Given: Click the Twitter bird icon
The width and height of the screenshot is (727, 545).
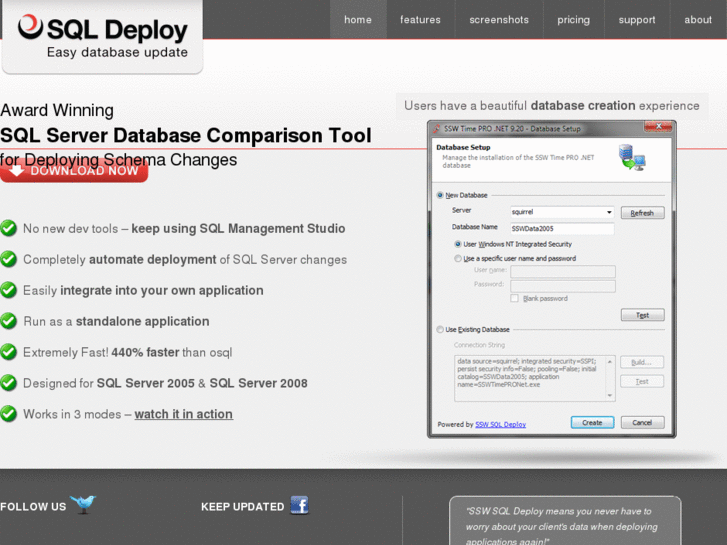Looking at the screenshot, I should pyautogui.click(x=83, y=505).
